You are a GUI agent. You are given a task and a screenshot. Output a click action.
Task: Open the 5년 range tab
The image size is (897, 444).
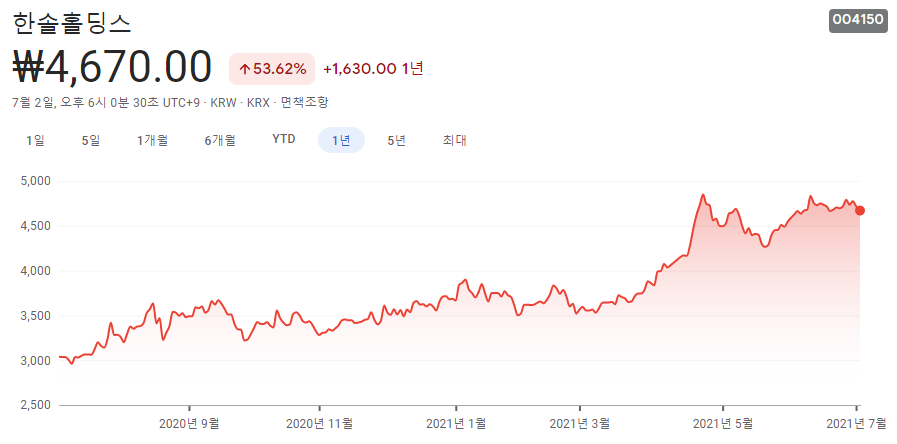[x=396, y=140]
